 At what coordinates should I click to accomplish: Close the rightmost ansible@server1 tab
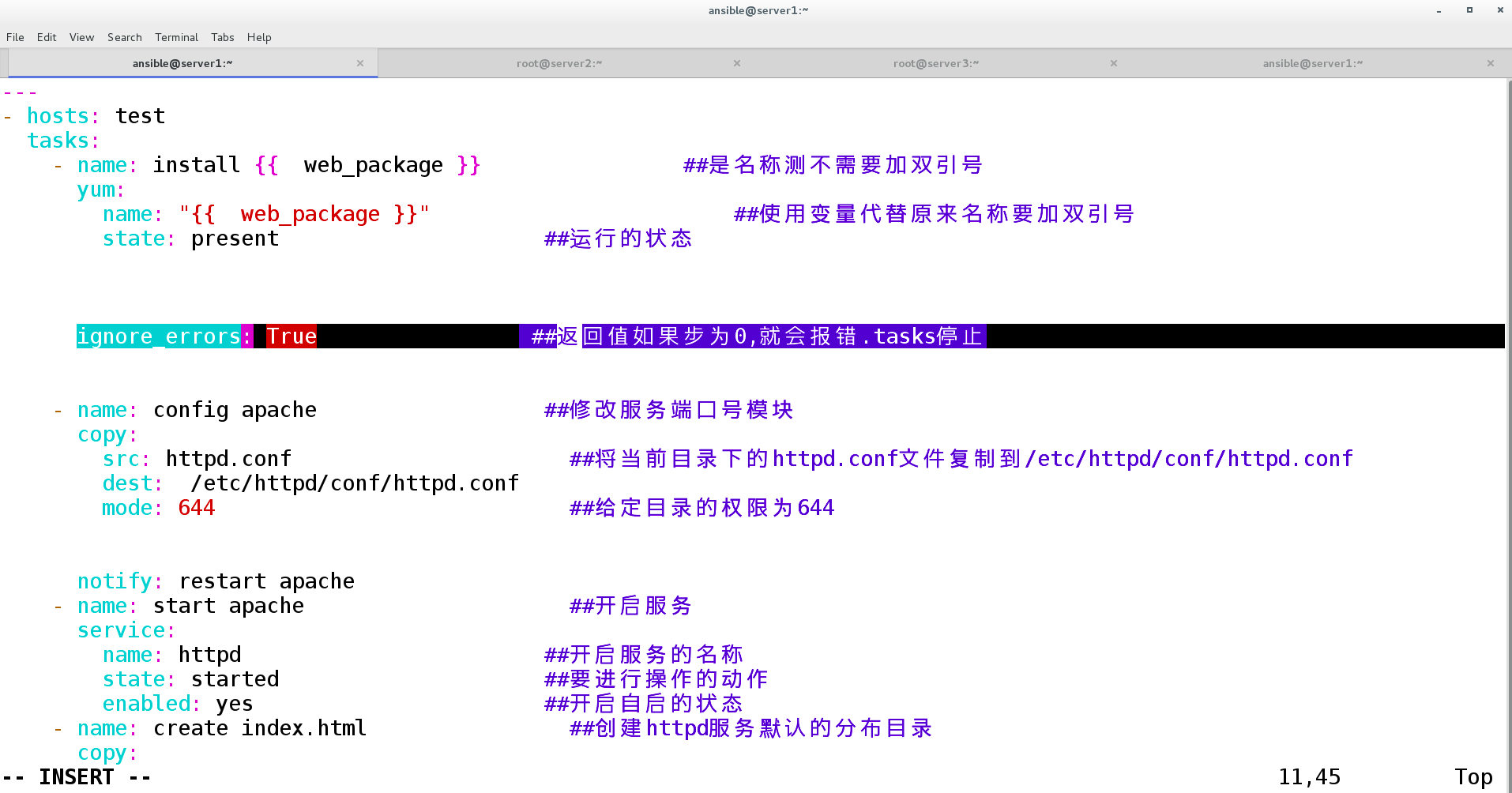coord(1490,63)
